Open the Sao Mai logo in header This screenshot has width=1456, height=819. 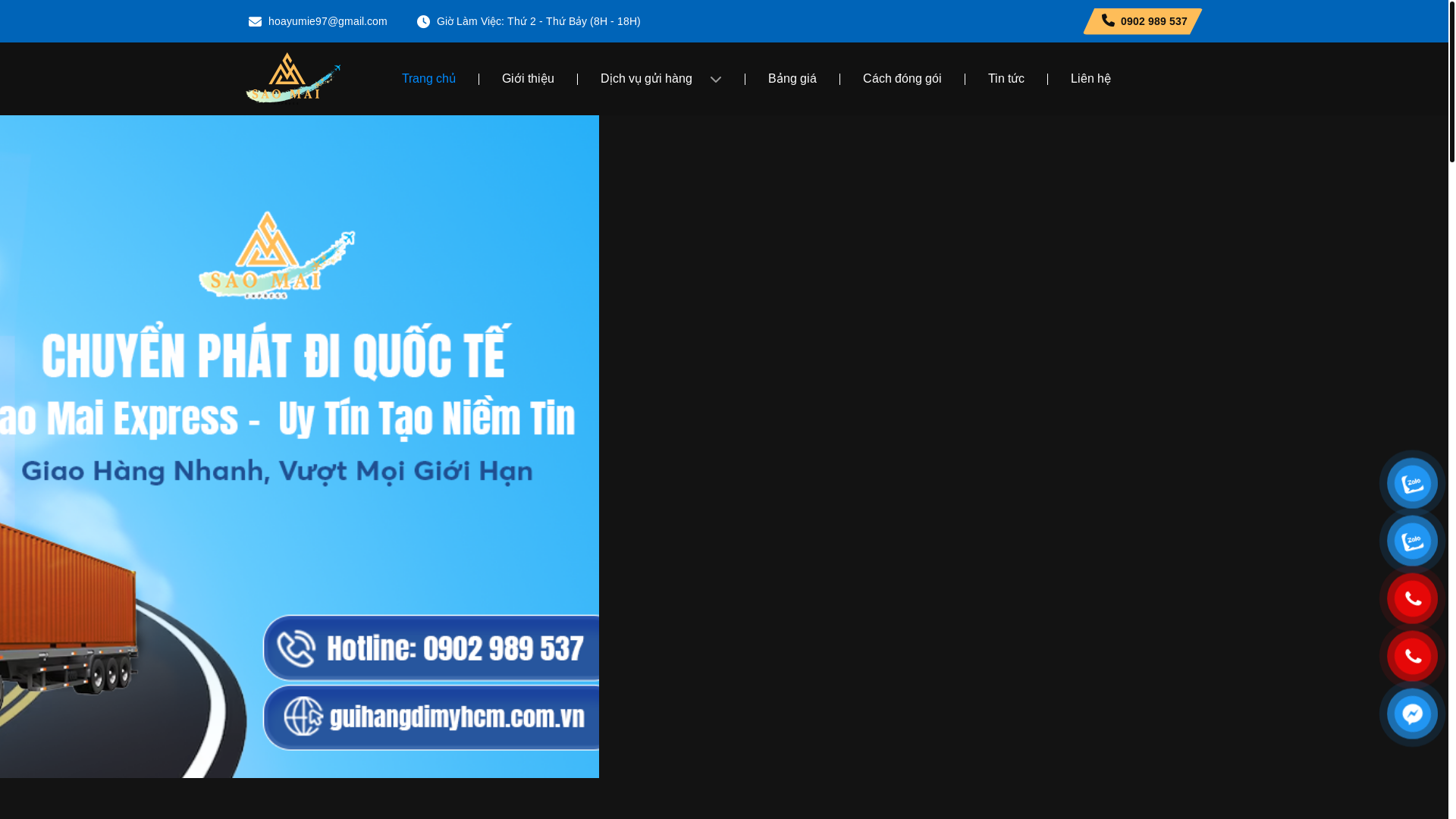pyautogui.click(x=293, y=78)
